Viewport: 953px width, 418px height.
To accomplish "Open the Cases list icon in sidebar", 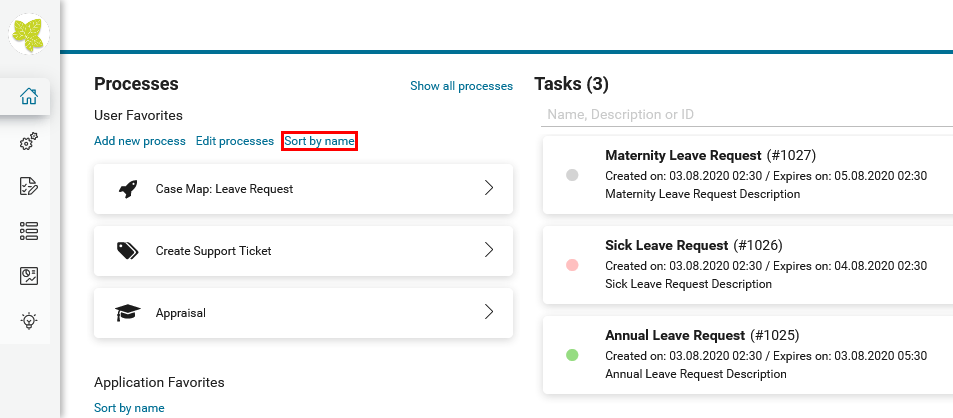I will [29, 231].
